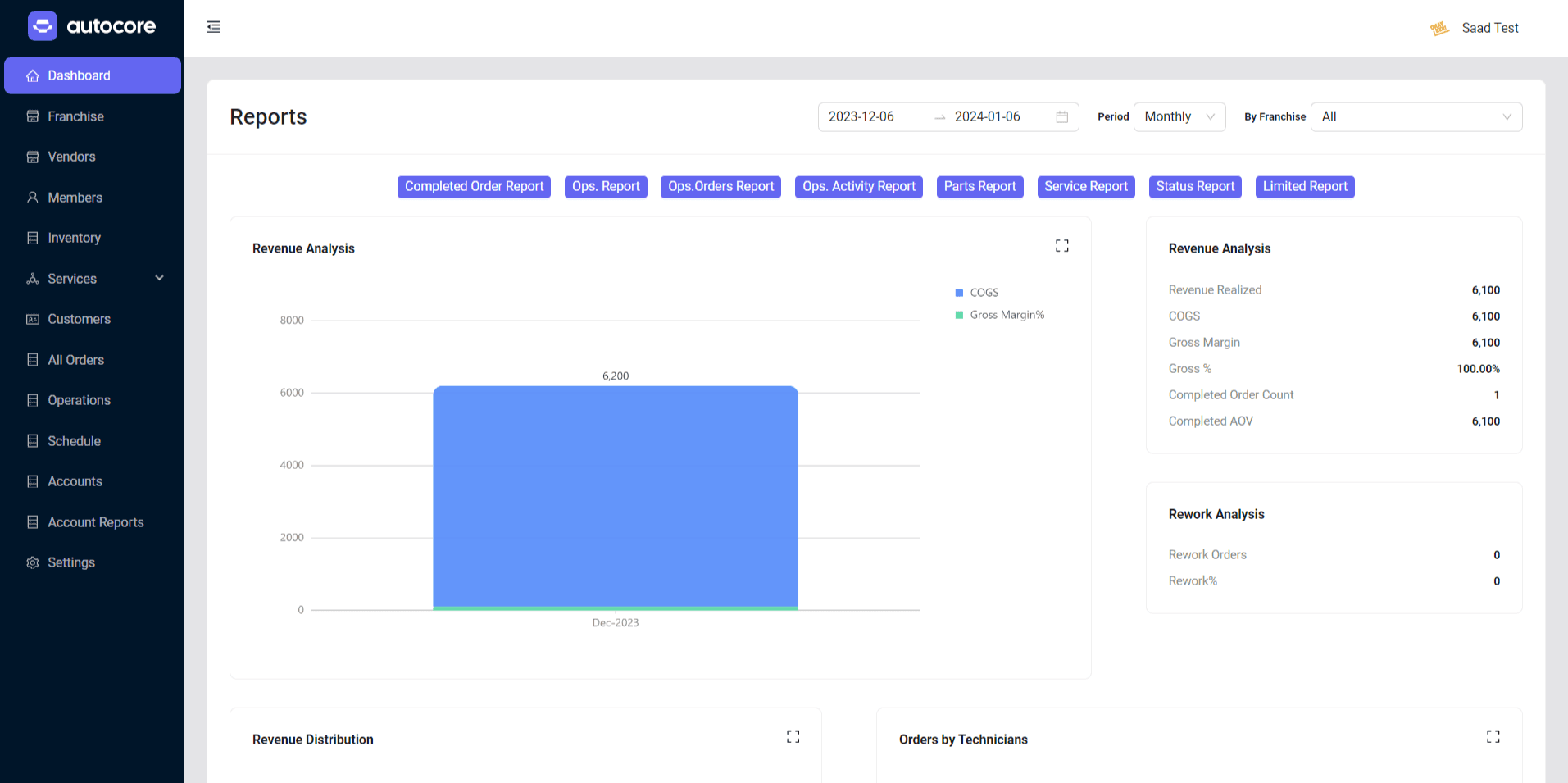
Task: Click the user avatar icon near Saad Test
Action: pos(1440,29)
